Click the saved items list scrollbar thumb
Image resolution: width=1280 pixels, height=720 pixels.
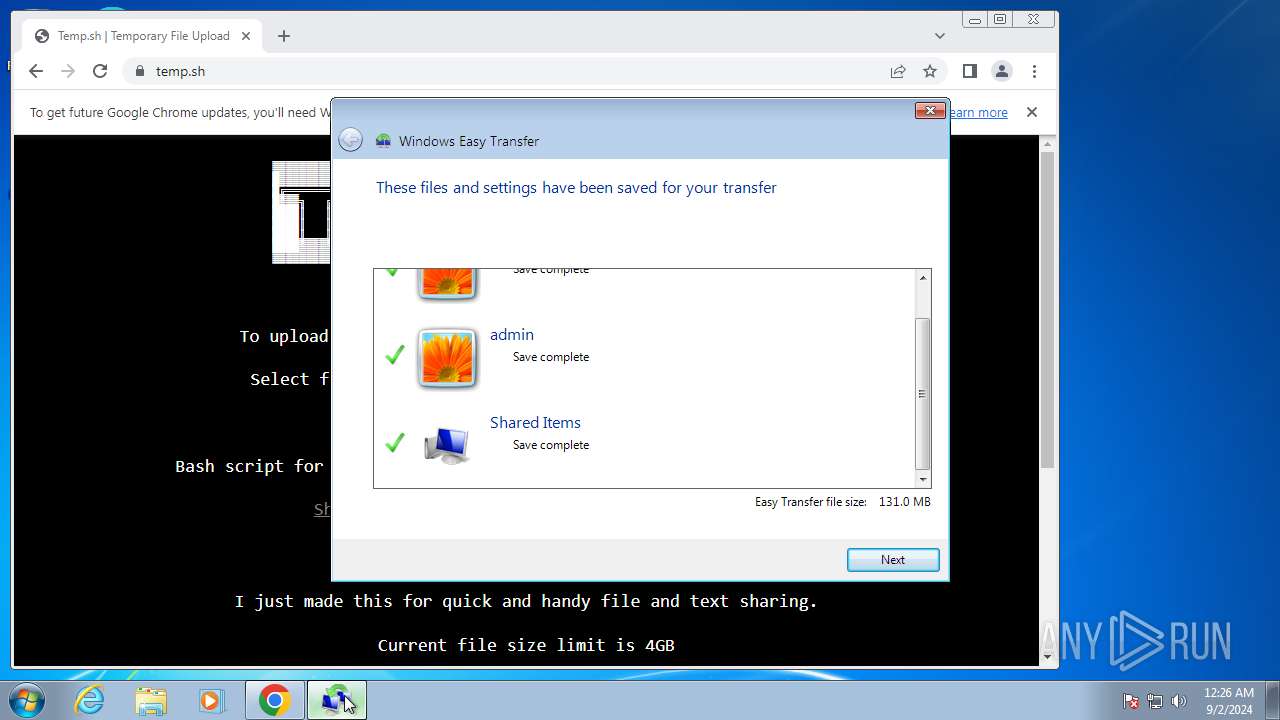coord(923,394)
